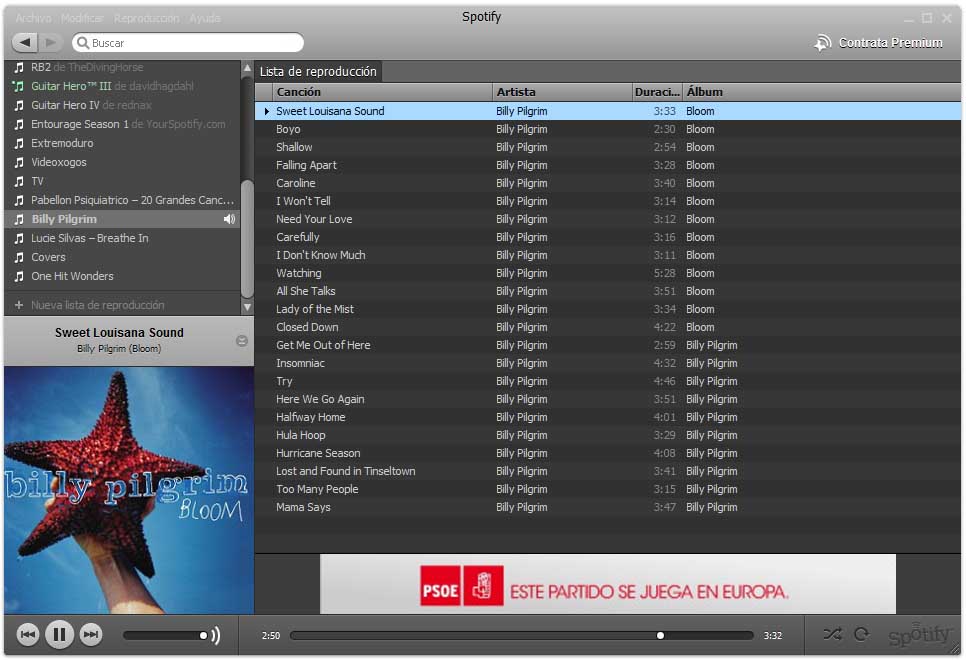The height and width of the screenshot is (660, 966).
Task: Click the note icon beside Extremoduro
Action: 19,143
